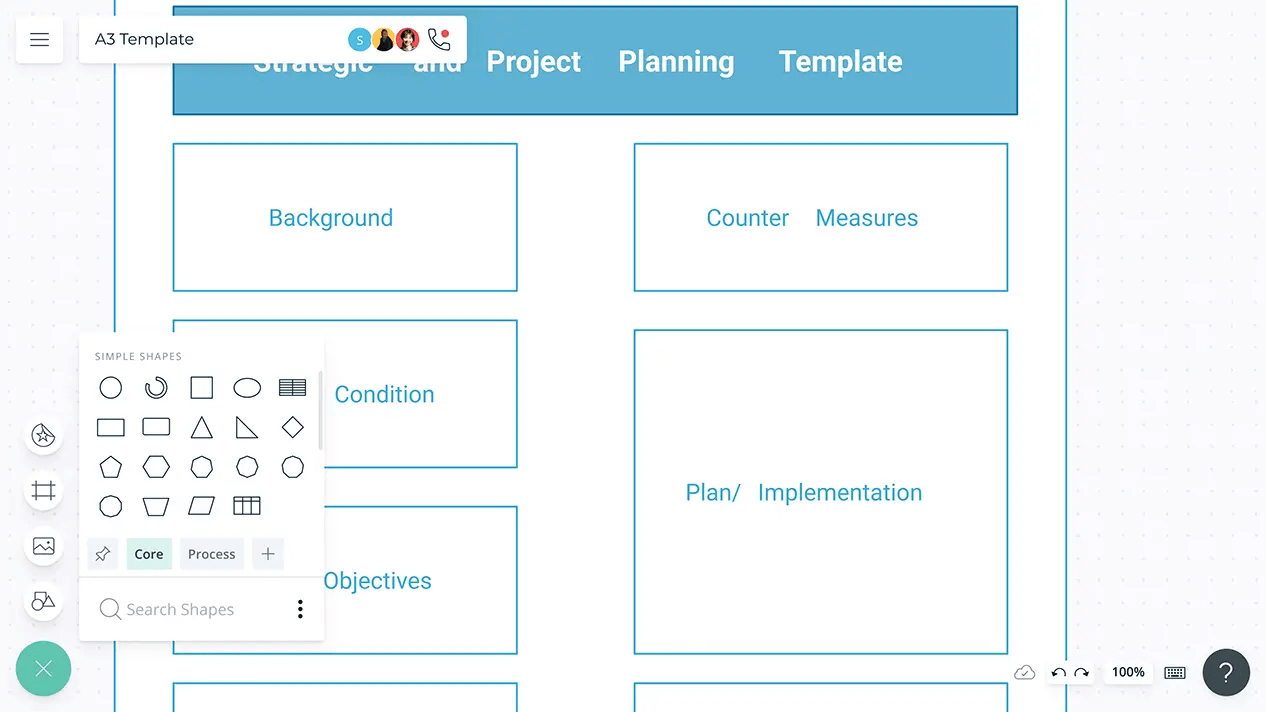The width and height of the screenshot is (1266, 712).
Task: Open the hamburger main menu
Action: (39, 40)
